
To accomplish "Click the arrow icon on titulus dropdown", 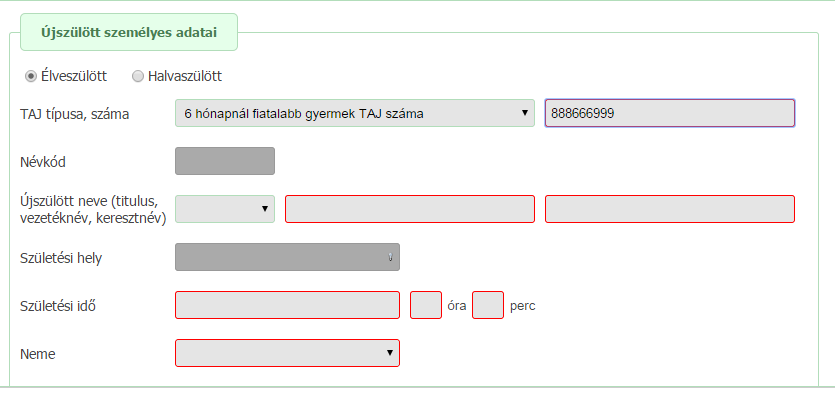I will [x=265, y=209].
